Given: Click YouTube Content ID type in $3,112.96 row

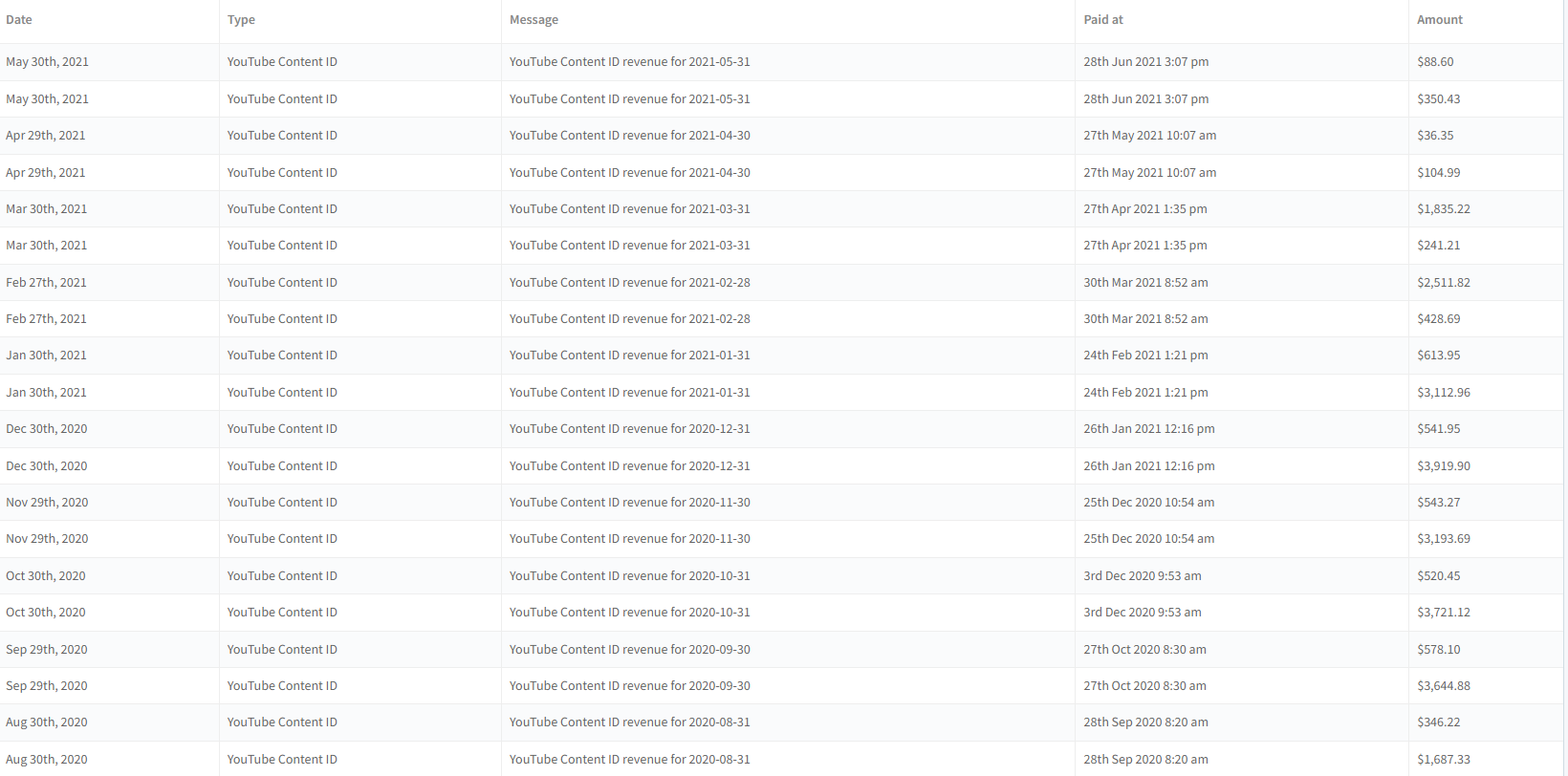Looking at the screenshot, I should tap(282, 393).
